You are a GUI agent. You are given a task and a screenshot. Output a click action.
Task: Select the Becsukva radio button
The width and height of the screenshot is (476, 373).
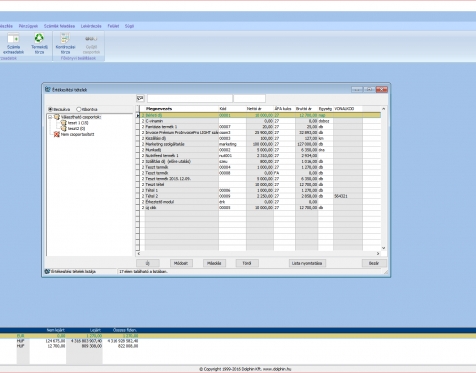(x=50, y=109)
